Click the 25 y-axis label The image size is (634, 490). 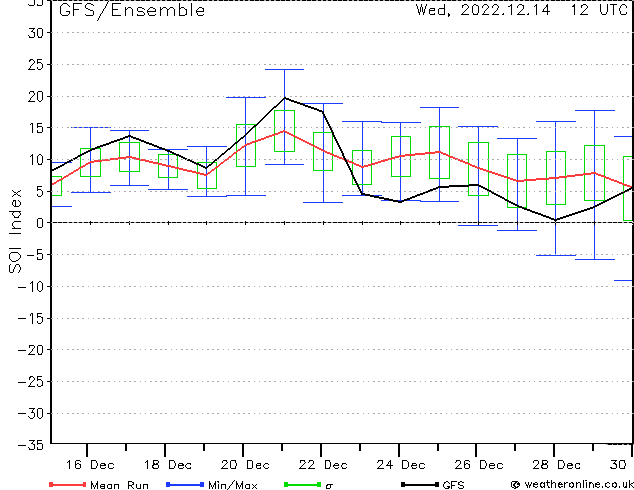point(35,65)
